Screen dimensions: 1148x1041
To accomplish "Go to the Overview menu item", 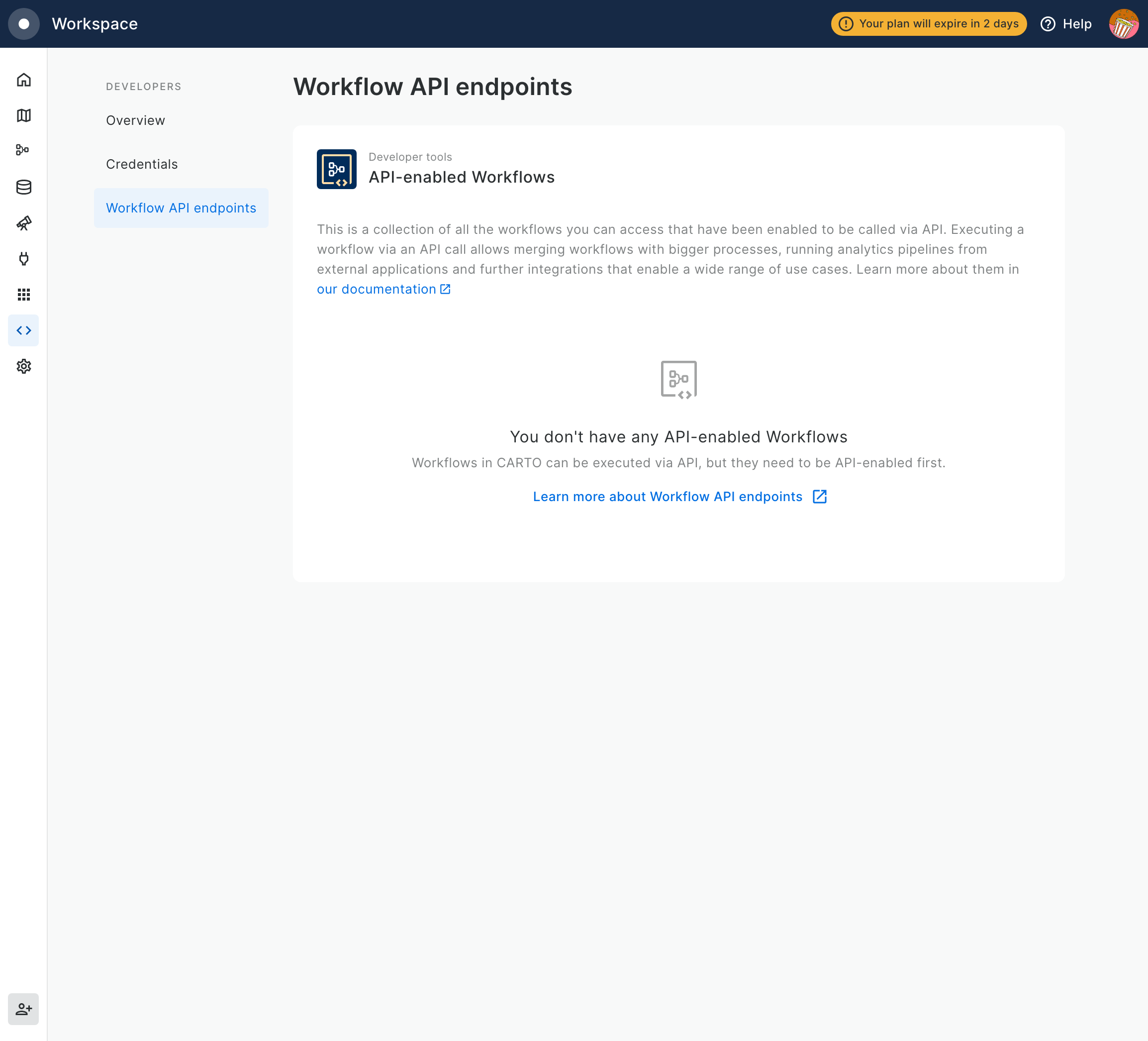I will pos(135,120).
